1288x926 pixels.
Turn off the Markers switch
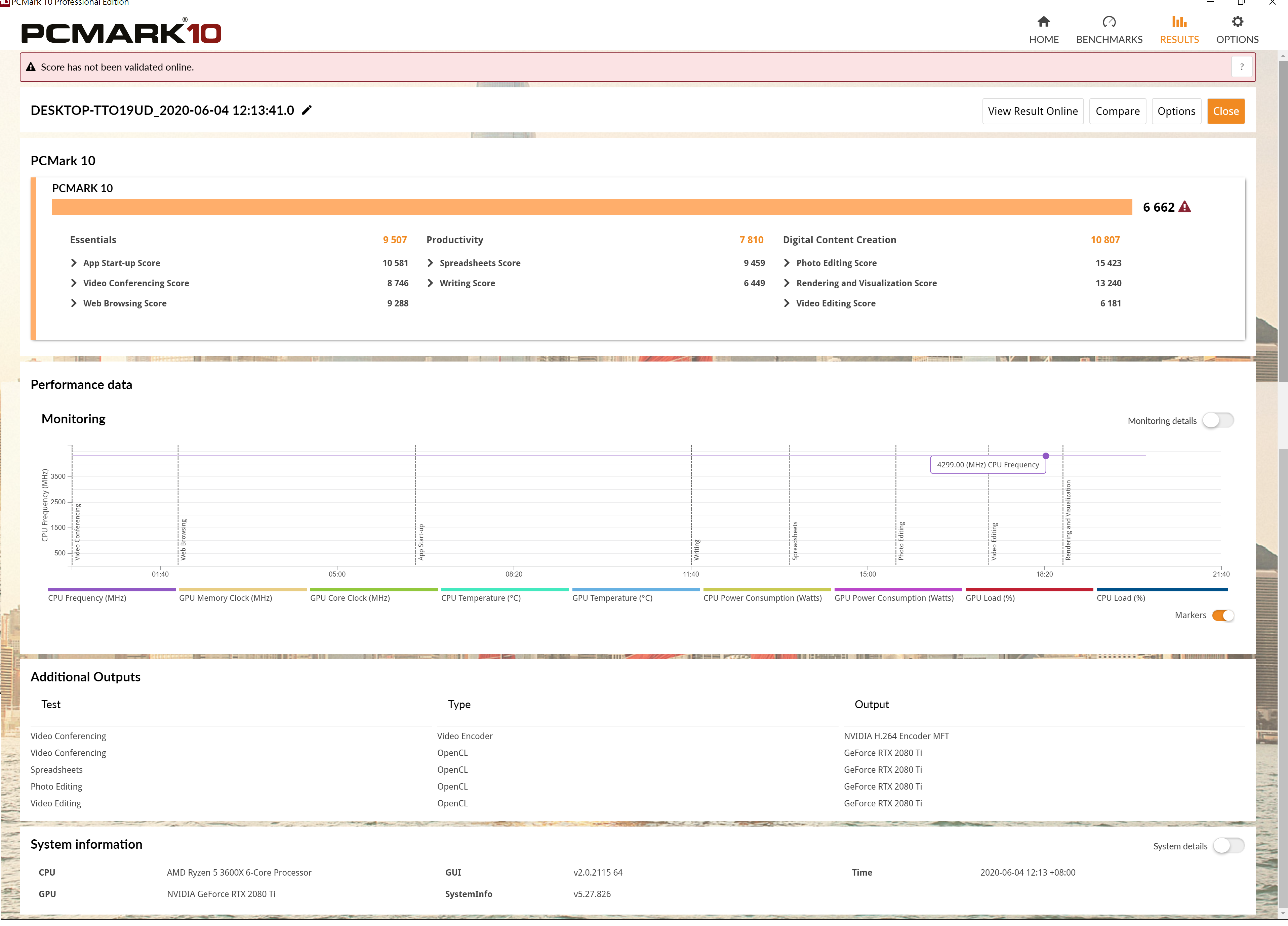(1223, 615)
